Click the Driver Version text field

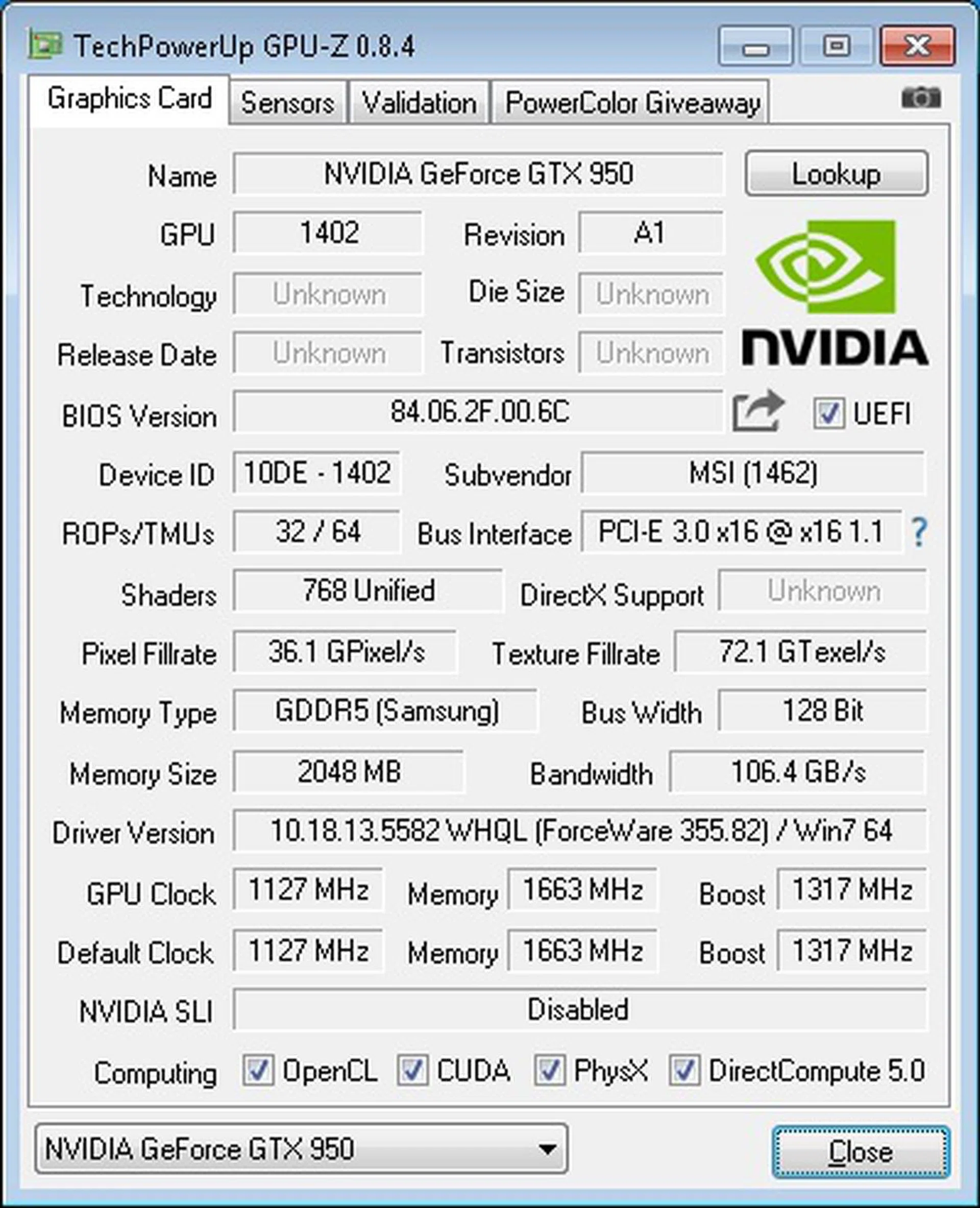click(580, 831)
